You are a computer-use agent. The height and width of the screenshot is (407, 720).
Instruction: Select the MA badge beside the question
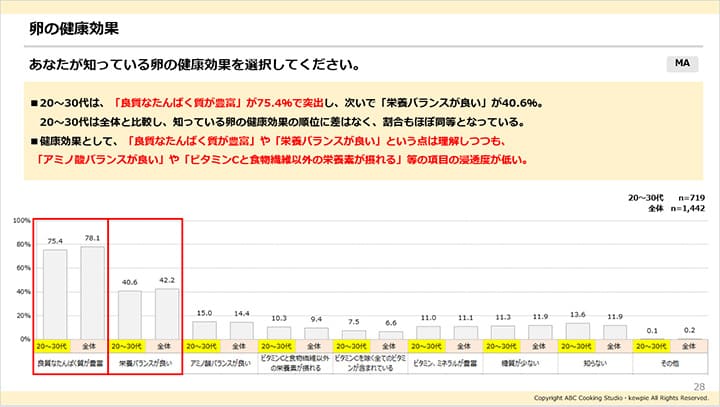[682, 63]
